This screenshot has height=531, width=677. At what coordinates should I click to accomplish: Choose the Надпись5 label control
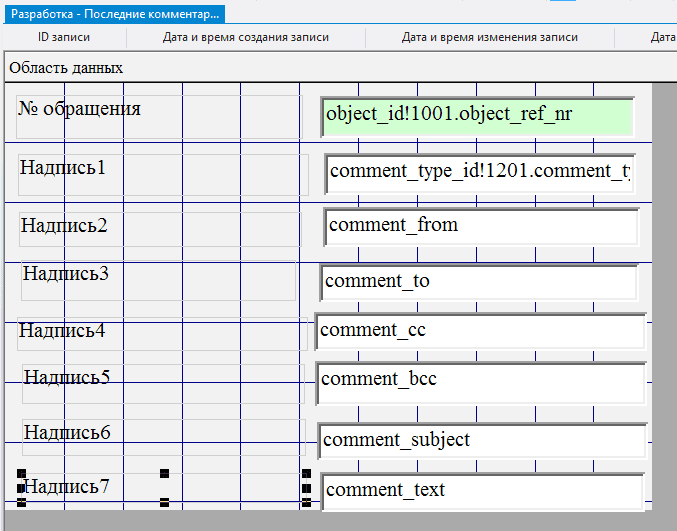click(x=67, y=377)
